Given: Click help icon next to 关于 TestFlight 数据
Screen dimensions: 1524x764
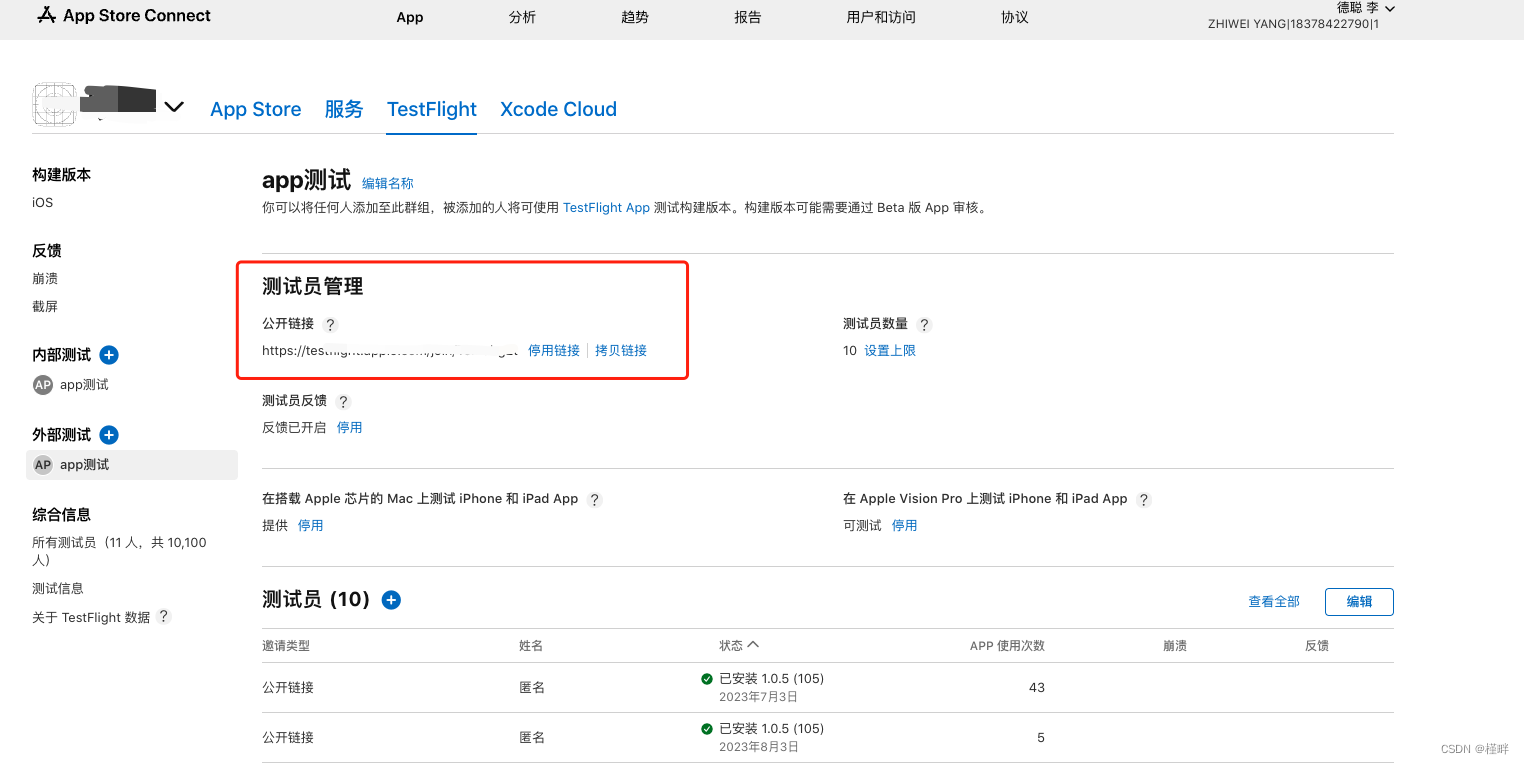Looking at the screenshot, I should (164, 617).
